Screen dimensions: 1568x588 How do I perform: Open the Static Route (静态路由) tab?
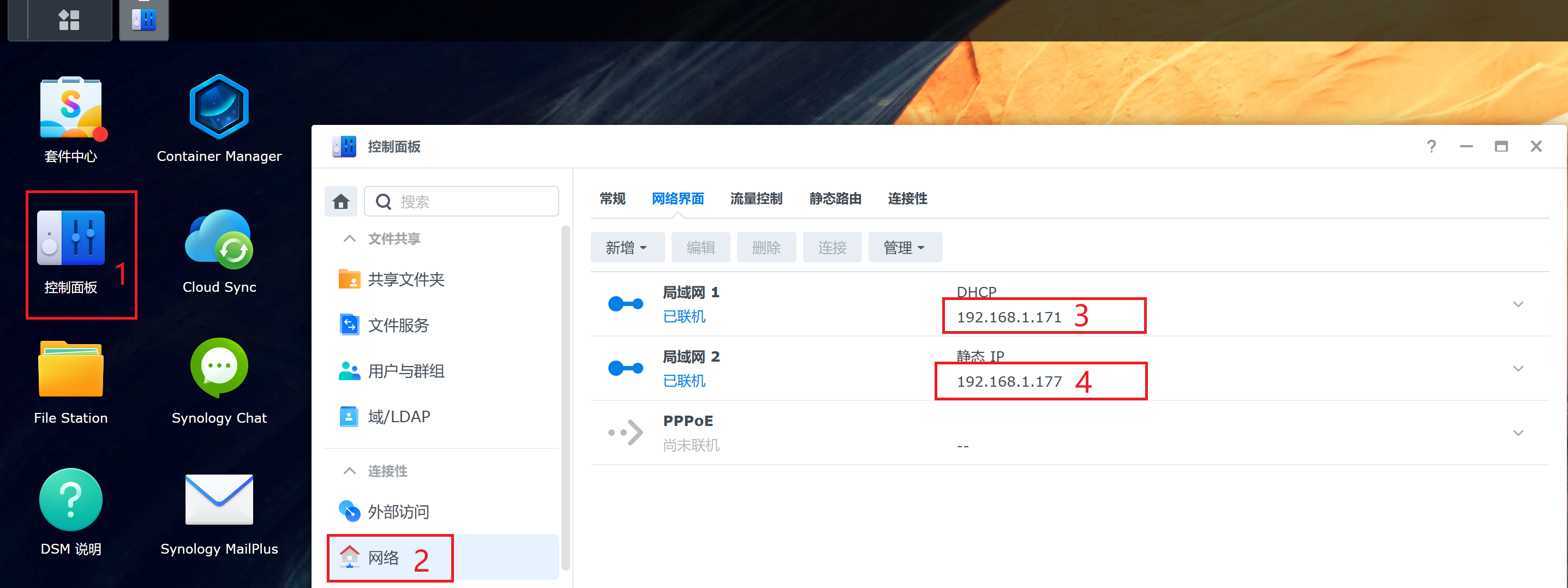coord(835,199)
